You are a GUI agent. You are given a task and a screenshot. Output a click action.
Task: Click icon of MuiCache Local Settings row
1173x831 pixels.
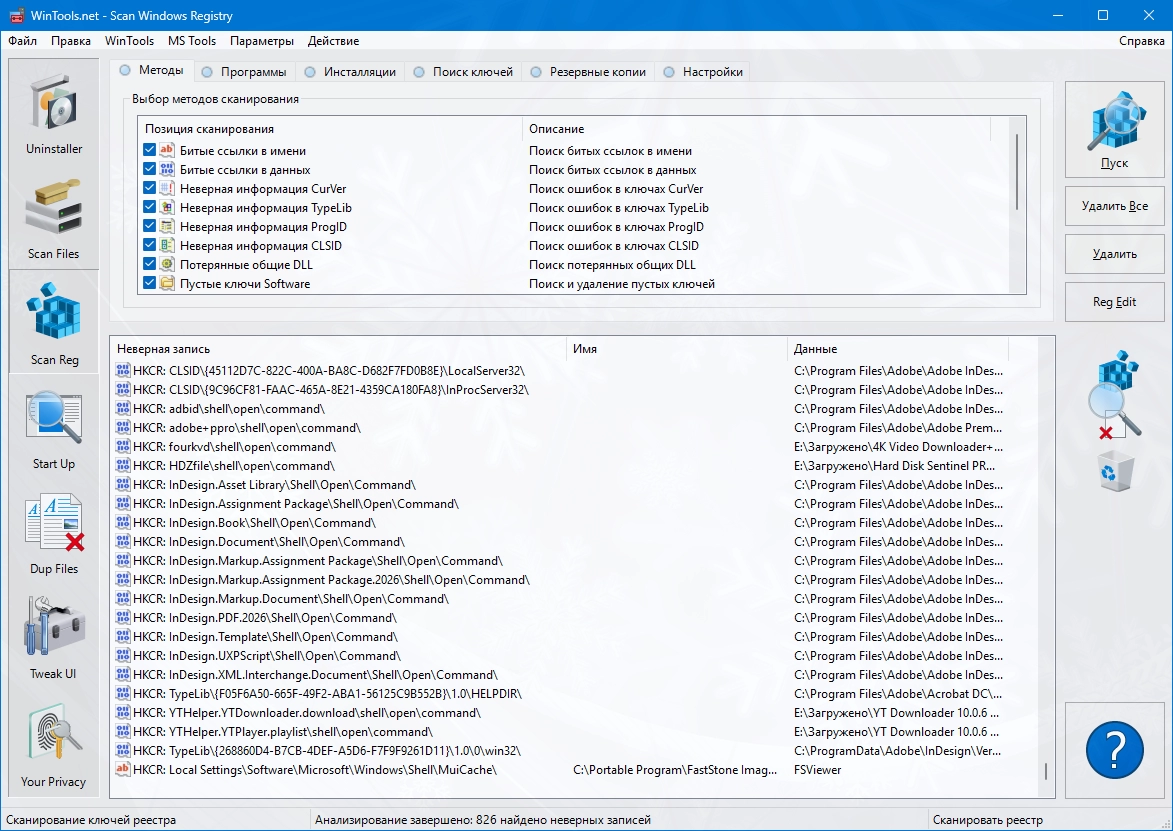(123, 769)
